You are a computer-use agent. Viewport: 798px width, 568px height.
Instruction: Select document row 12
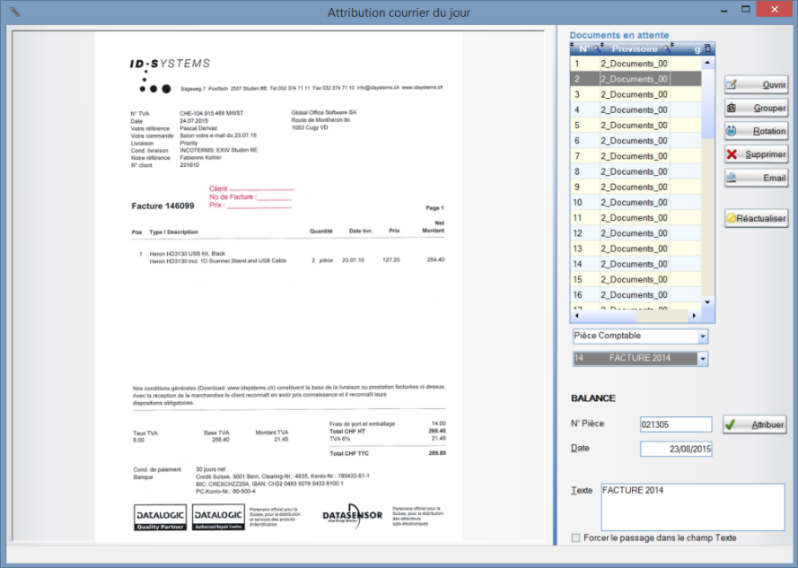[636, 233]
